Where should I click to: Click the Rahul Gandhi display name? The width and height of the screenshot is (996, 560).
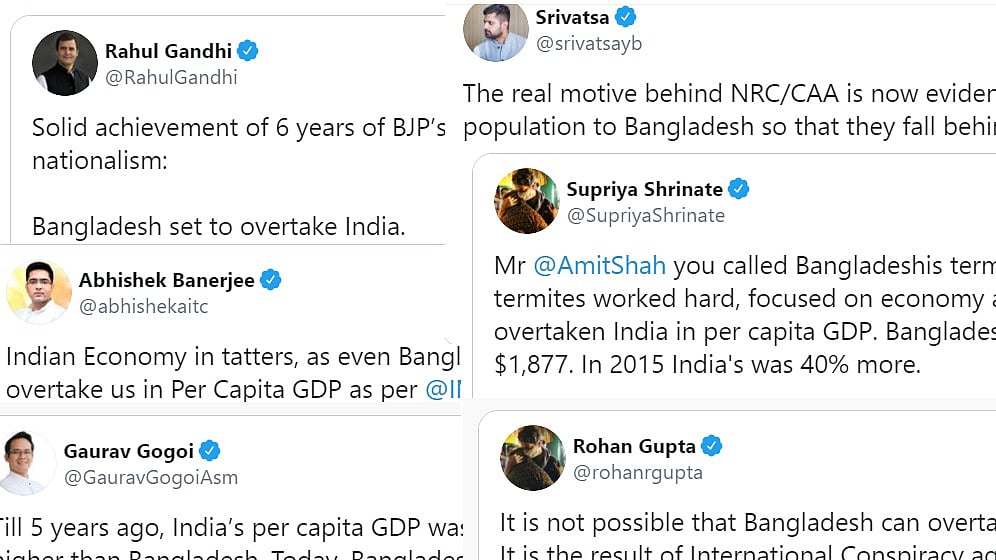tap(168, 51)
